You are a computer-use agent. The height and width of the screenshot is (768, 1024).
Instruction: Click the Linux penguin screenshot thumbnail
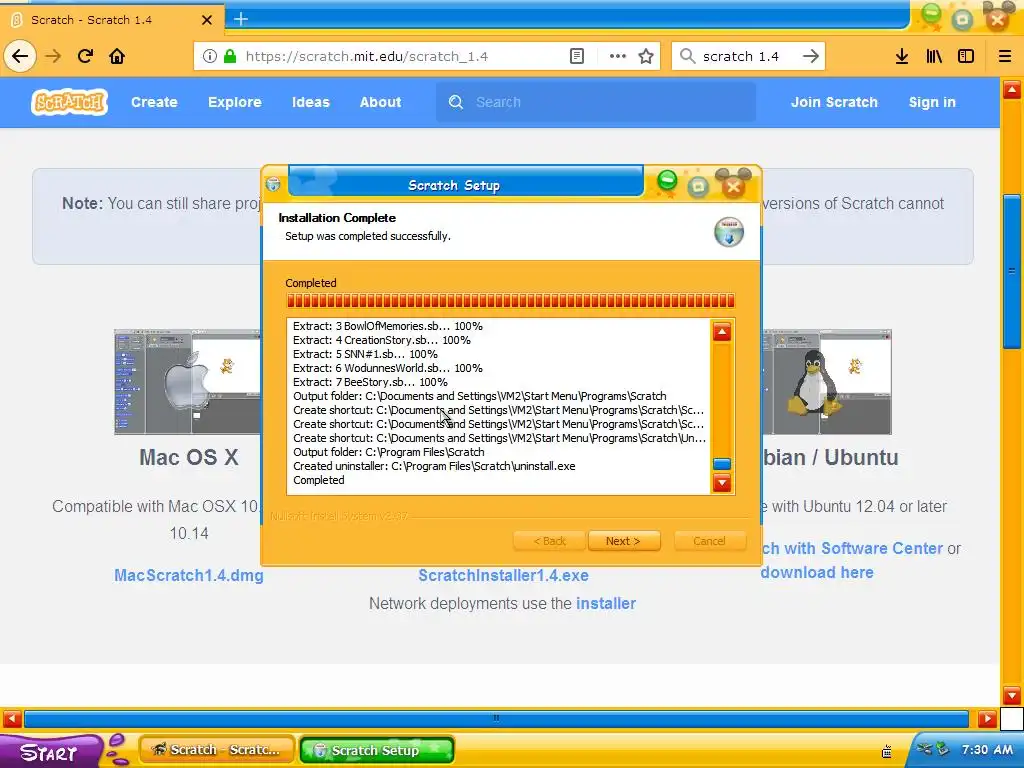[826, 382]
